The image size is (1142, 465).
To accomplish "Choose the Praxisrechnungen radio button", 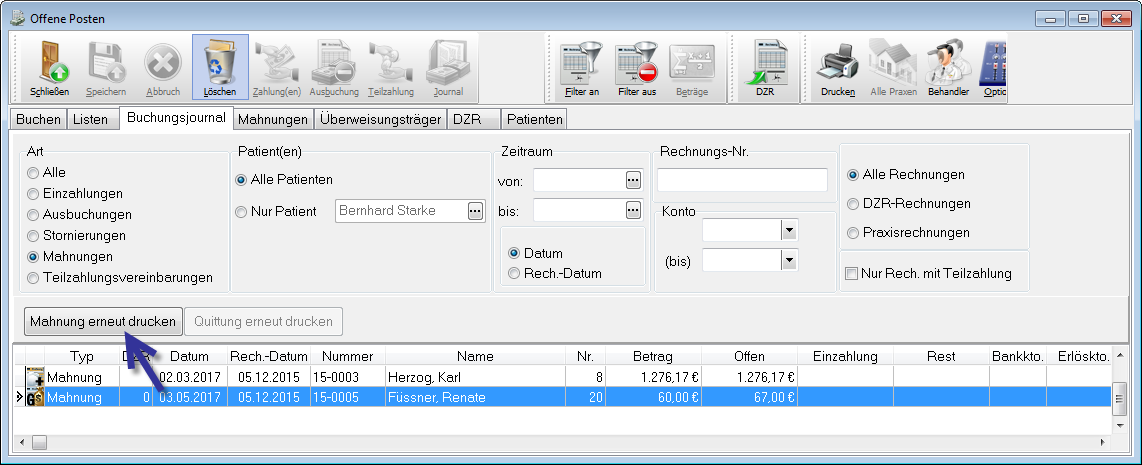I will pos(853,233).
